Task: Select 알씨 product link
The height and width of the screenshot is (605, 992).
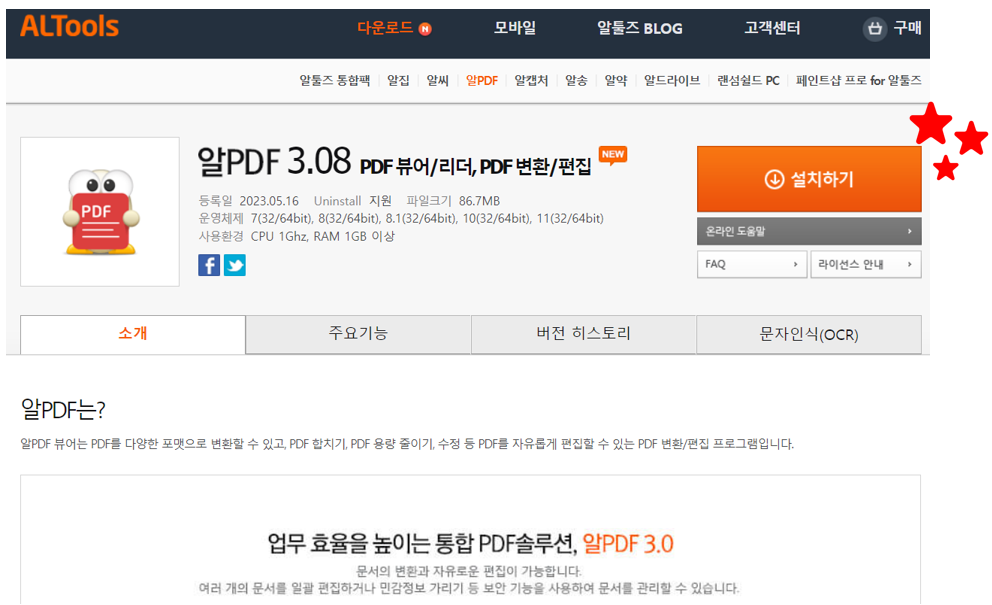Action: pyautogui.click(x=437, y=80)
